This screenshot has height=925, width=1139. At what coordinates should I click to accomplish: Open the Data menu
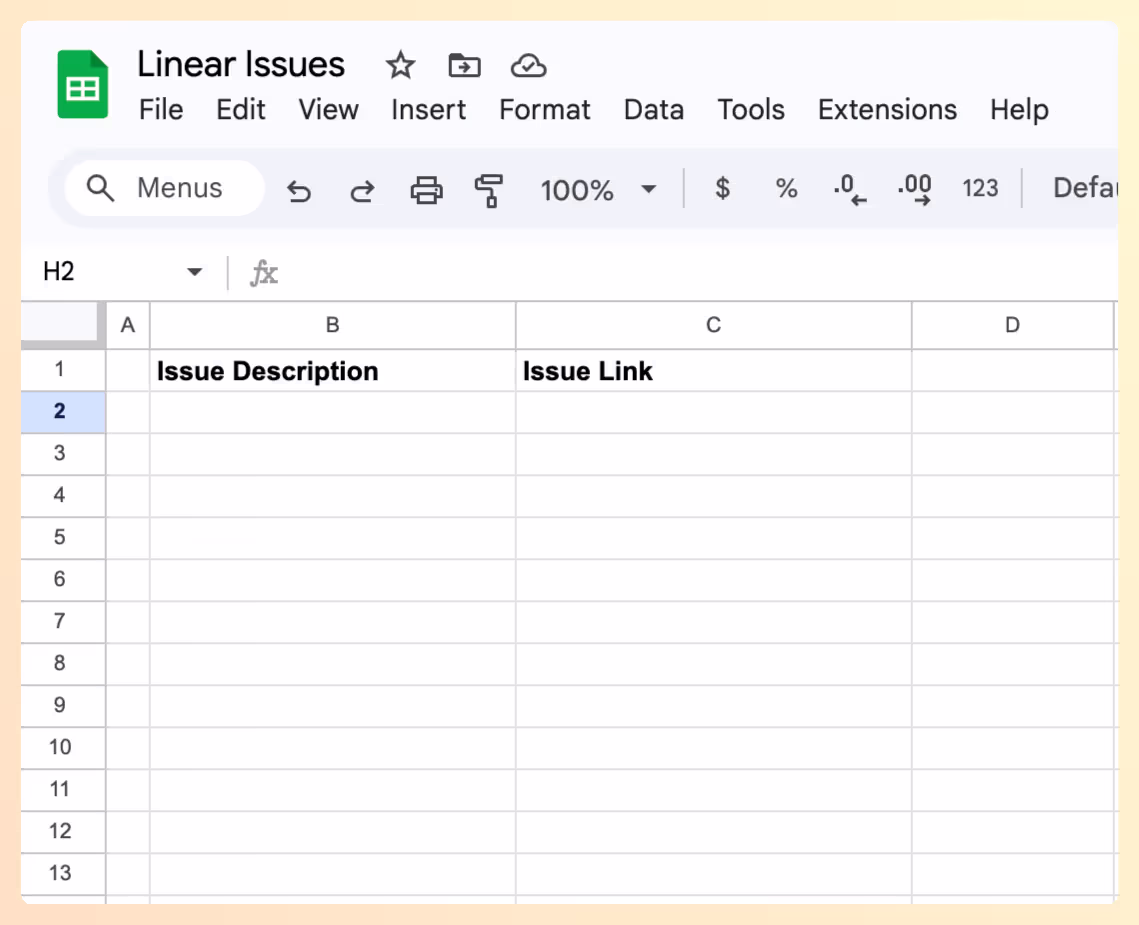(x=654, y=110)
